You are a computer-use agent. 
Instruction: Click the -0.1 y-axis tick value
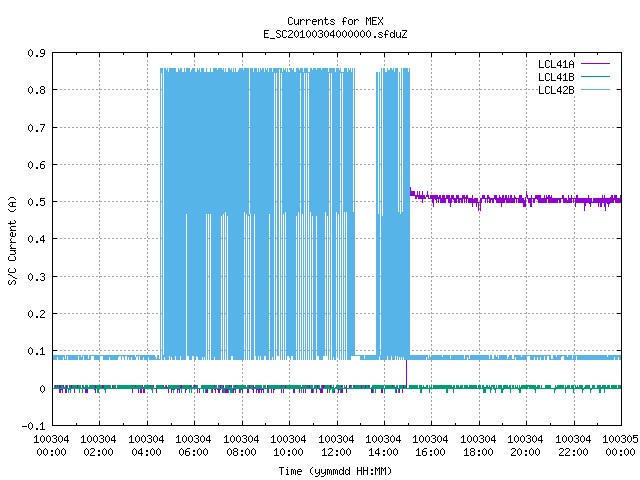(x=33, y=426)
